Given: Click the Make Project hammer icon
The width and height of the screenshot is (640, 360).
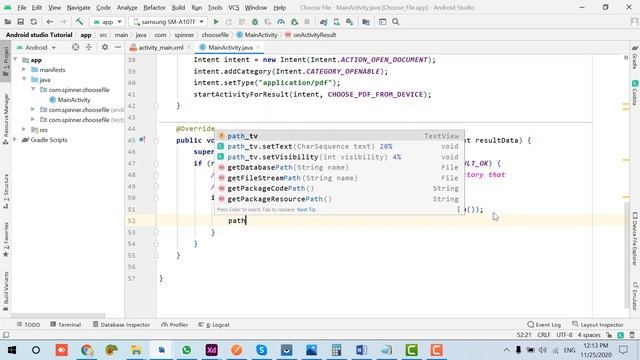Looking at the screenshot, I should tap(79, 22).
